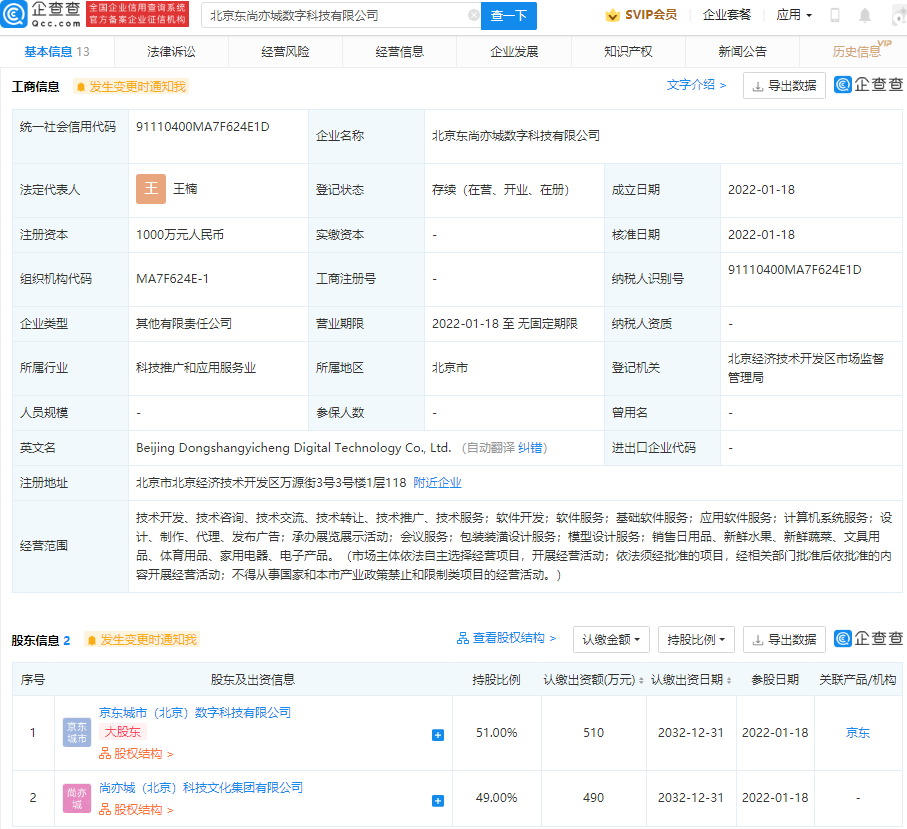Viewport: 907px width, 829px height.
Task: Switch to 企业发展 tab
Action: (x=514, y=51)
